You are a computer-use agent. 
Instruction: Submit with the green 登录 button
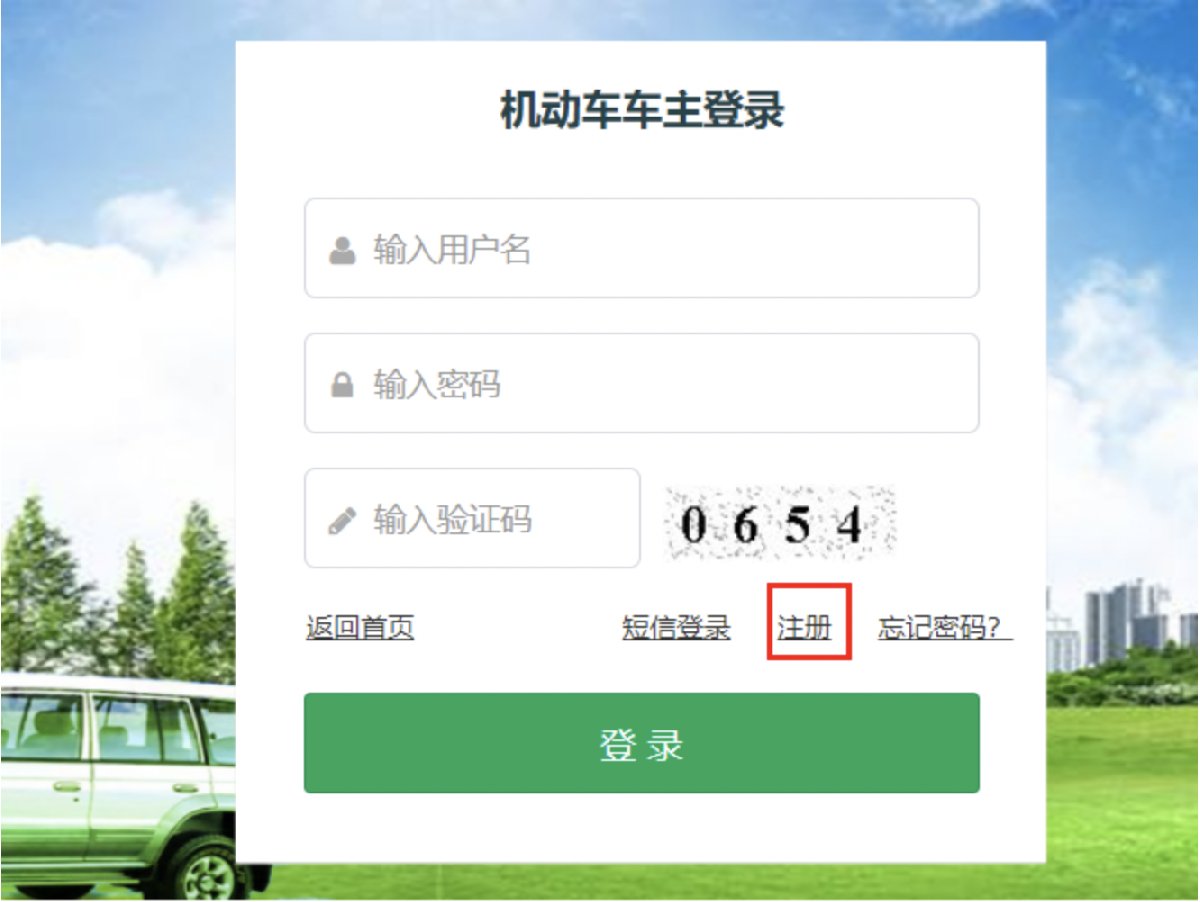click(x=641, y=743)
